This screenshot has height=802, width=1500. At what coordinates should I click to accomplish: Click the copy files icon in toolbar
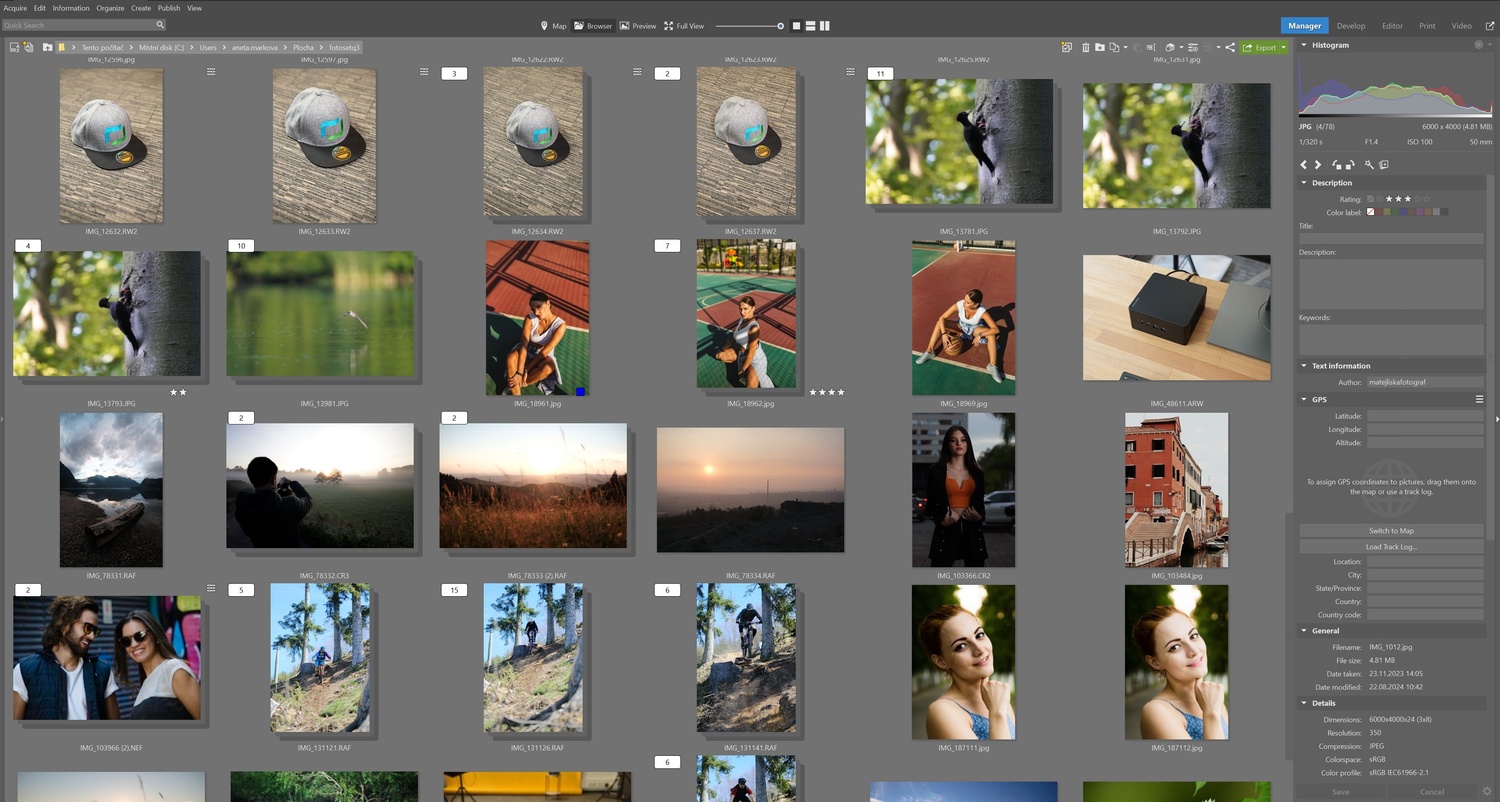coord(1114,47)
